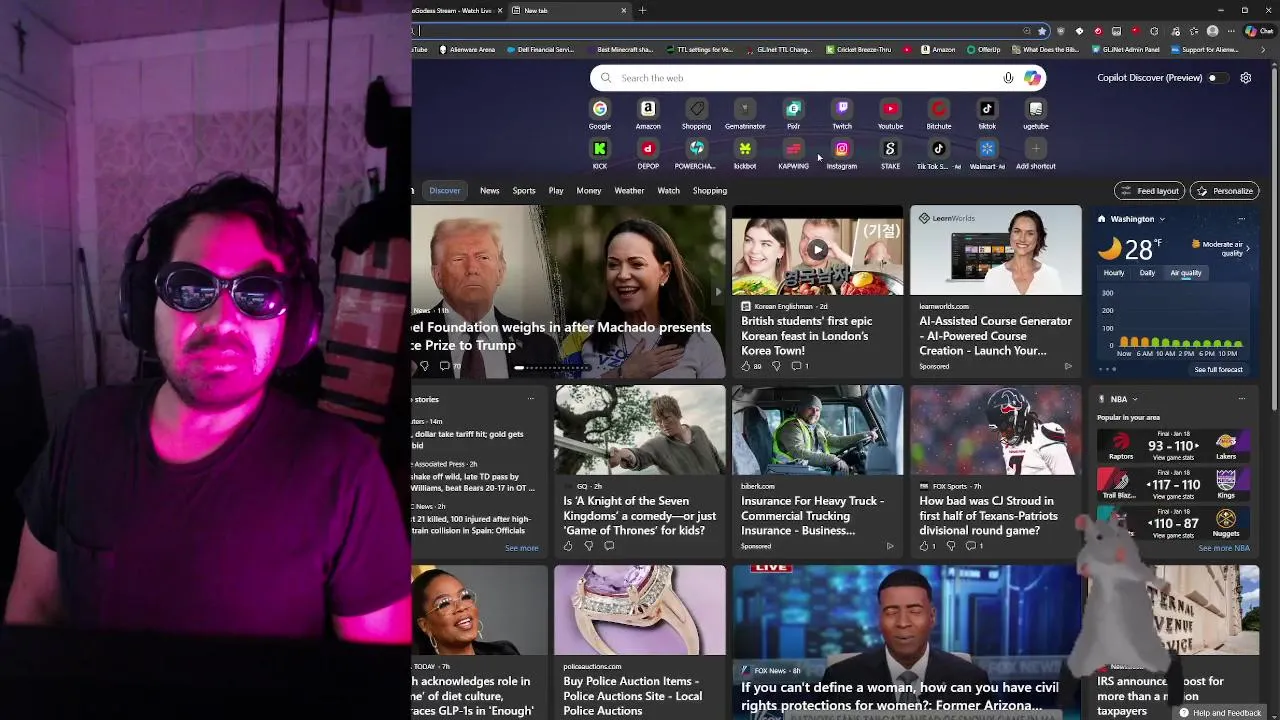This screenshot has height=720, width=1280.
Task: Open weather card more options menu
Action: (x=1241, y=219)
